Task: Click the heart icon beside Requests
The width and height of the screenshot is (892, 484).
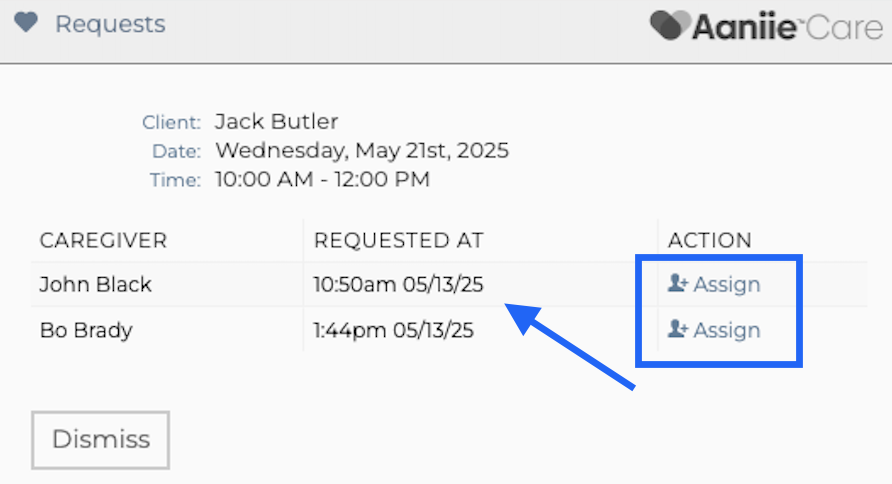Action: point(26,23)
